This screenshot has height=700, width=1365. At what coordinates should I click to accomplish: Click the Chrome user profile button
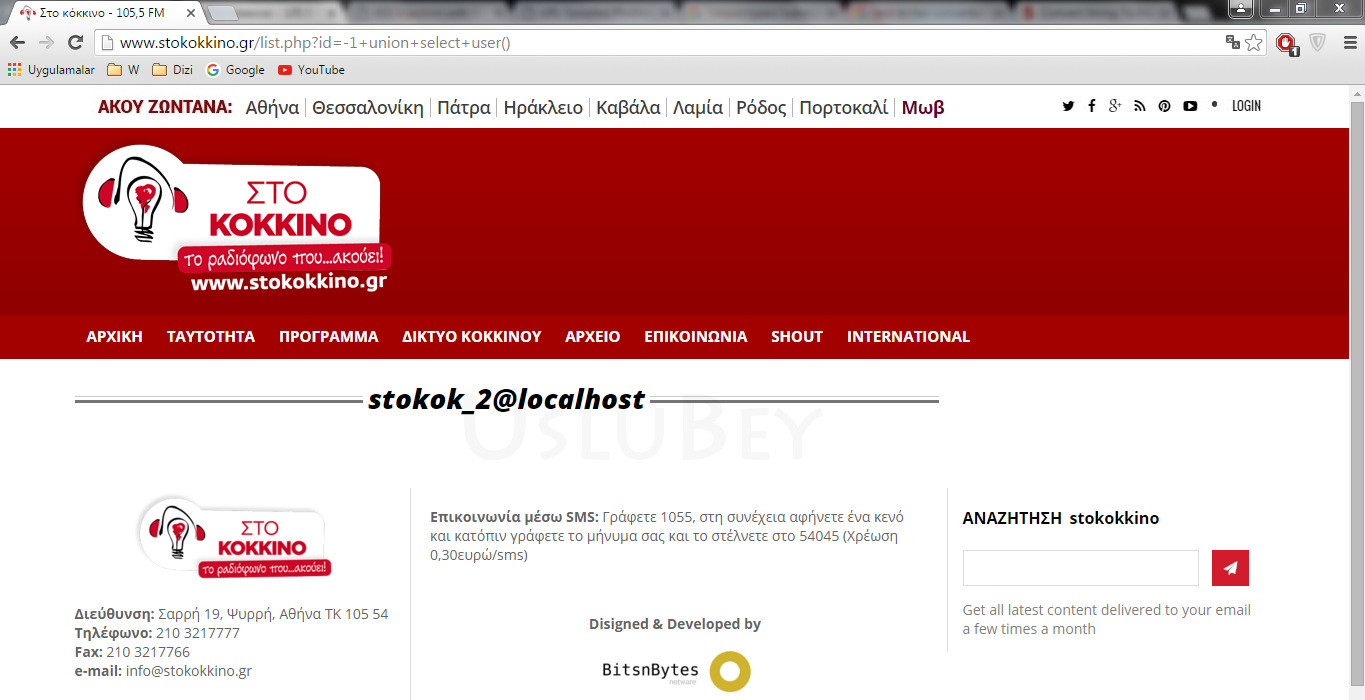(1240, 8)
